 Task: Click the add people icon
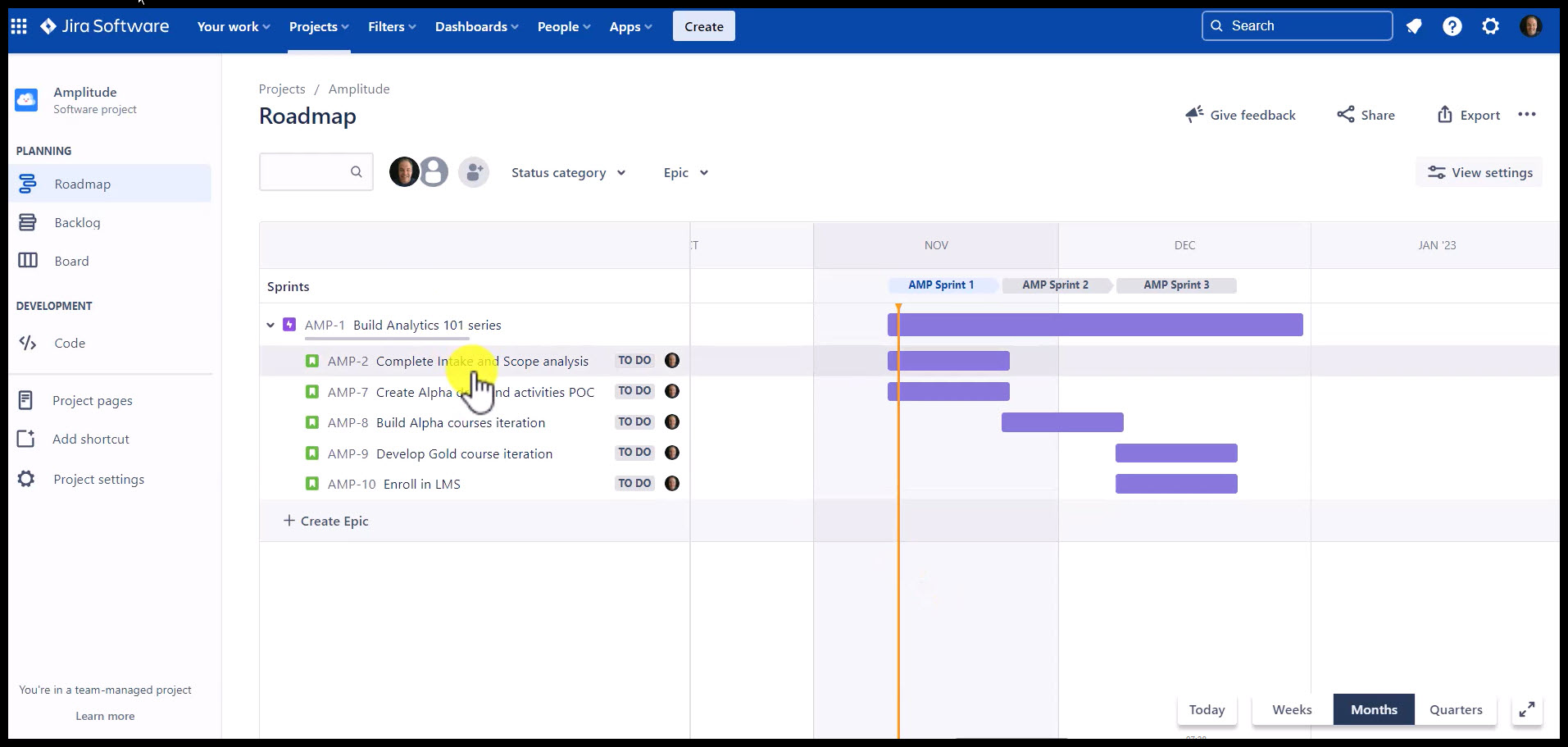coord(474,172)
